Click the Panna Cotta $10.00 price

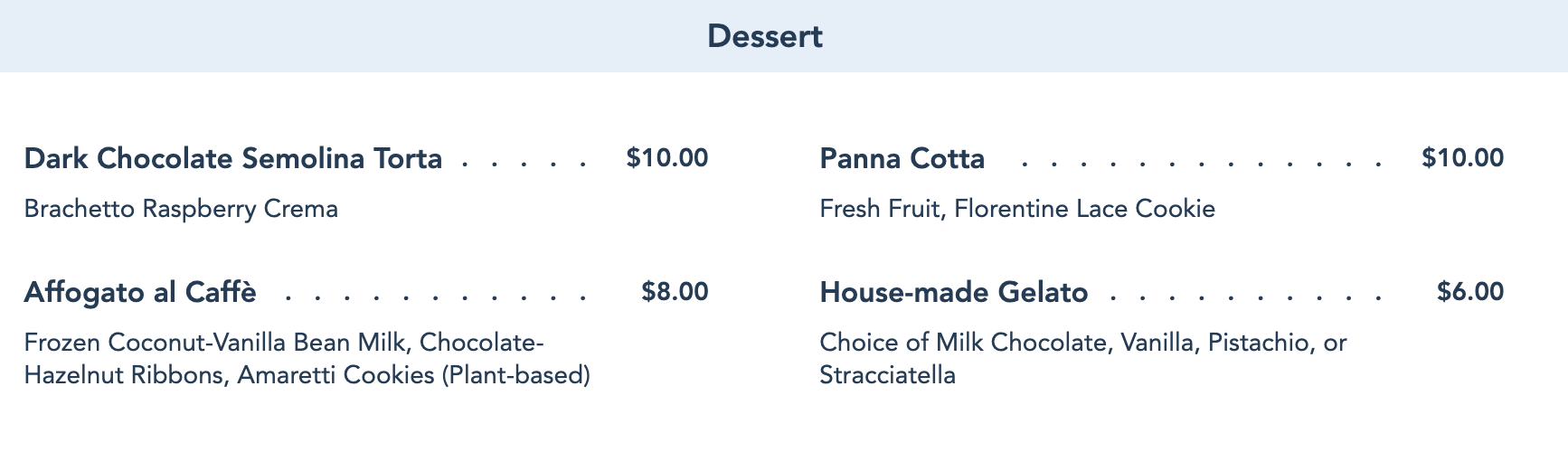[1462, 158]
